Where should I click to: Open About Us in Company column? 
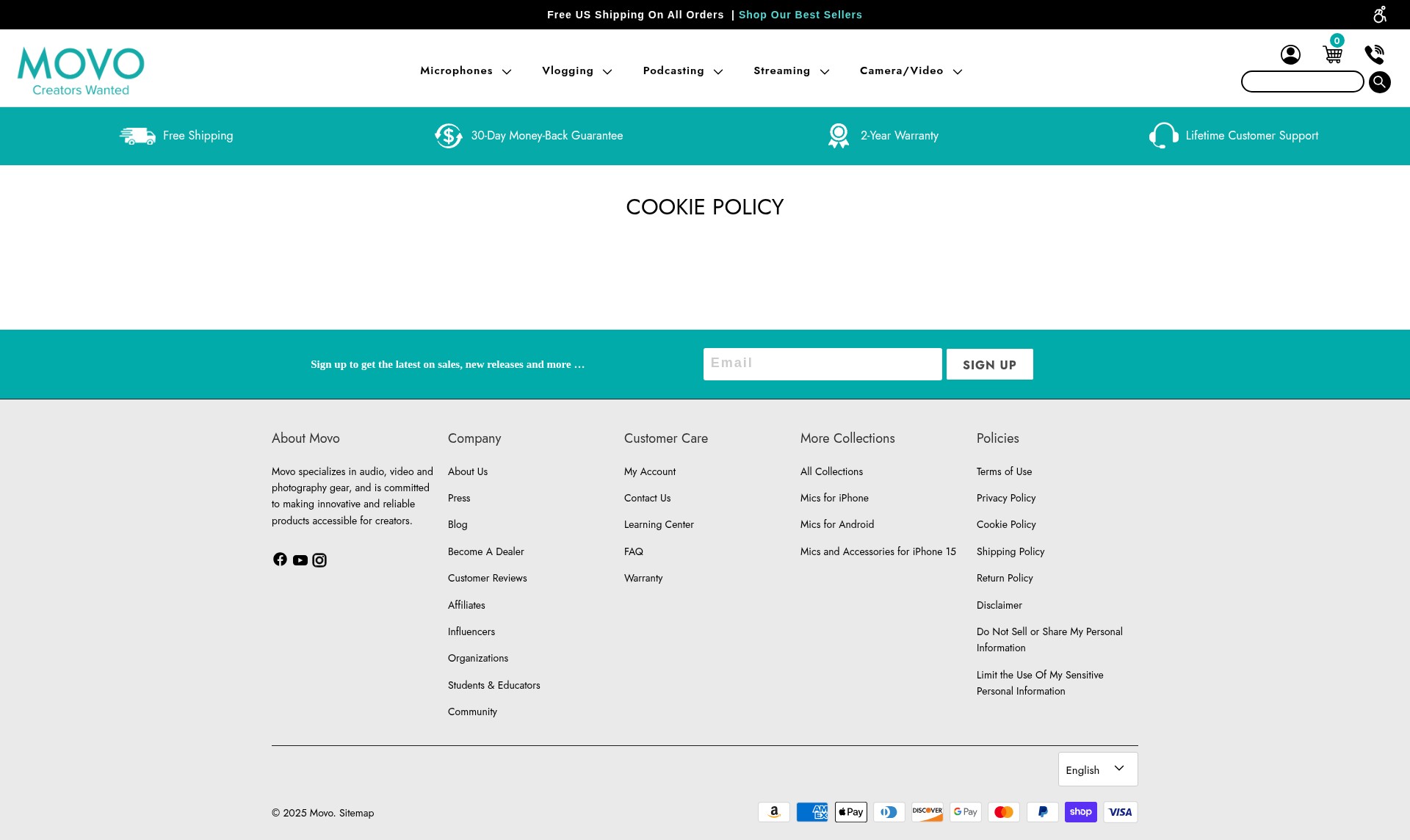tap(468, 471)
